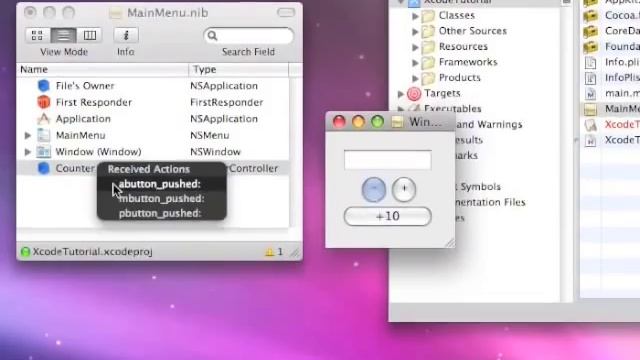Open the Info inspector button
Screen dimensions: 640x360
point(126,35)
